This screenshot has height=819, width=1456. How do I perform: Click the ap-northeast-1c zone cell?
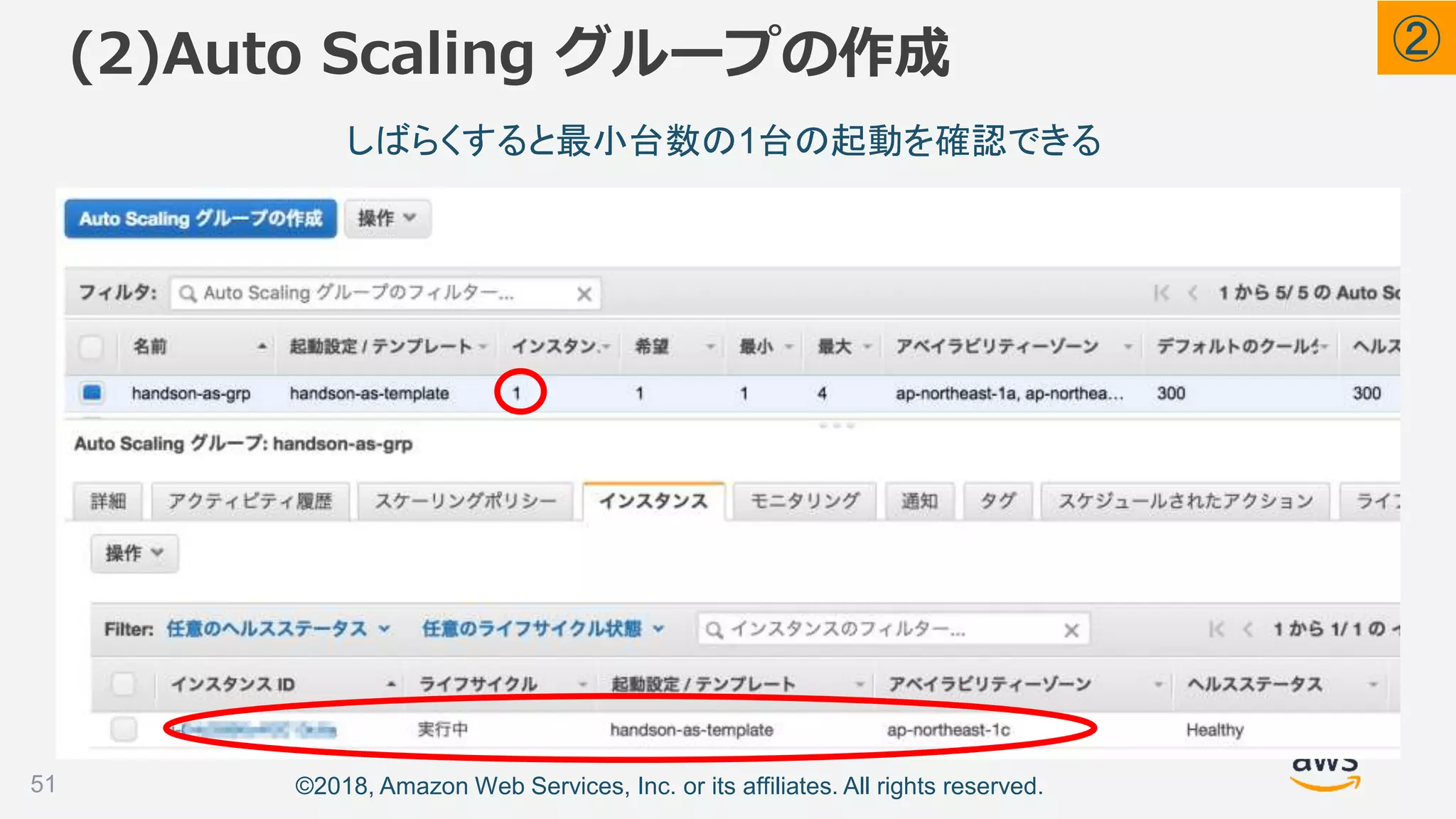948,729
